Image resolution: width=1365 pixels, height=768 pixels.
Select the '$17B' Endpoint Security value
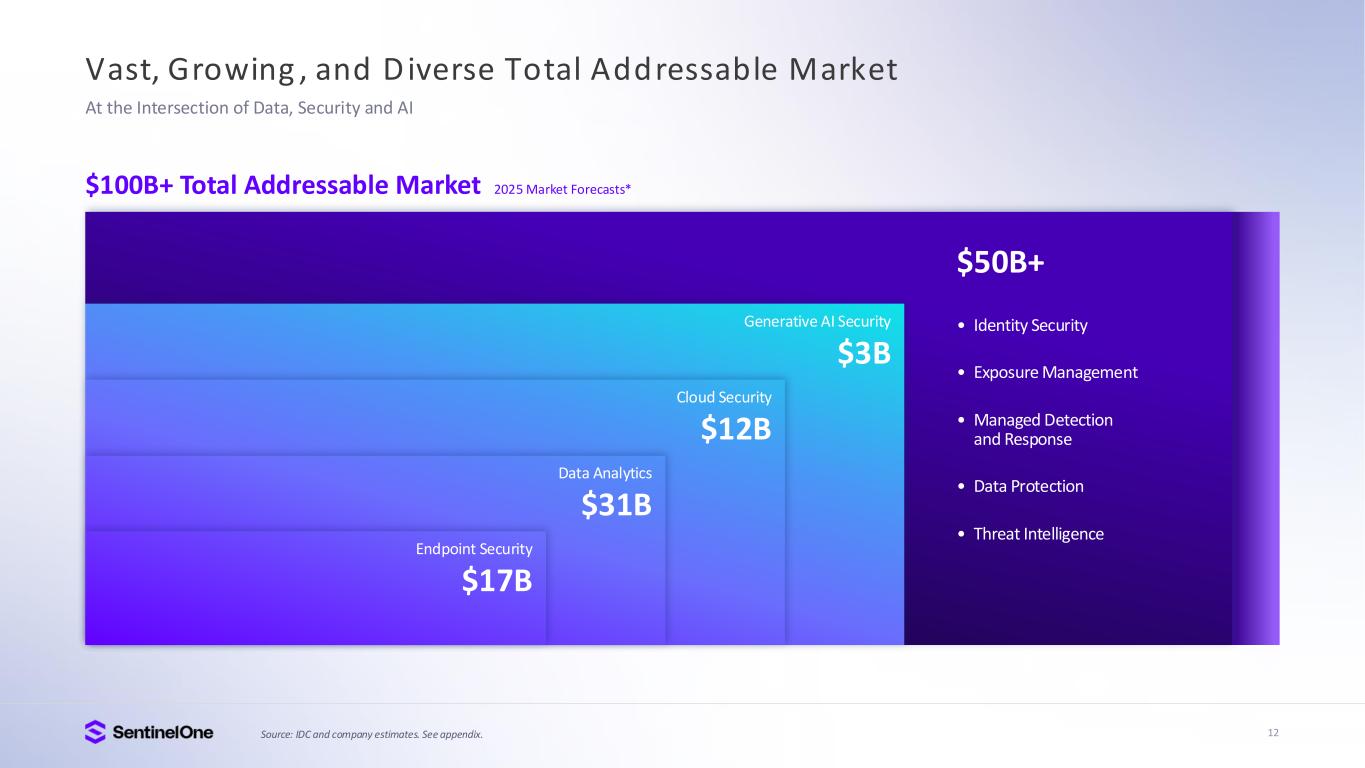point(497,580)
